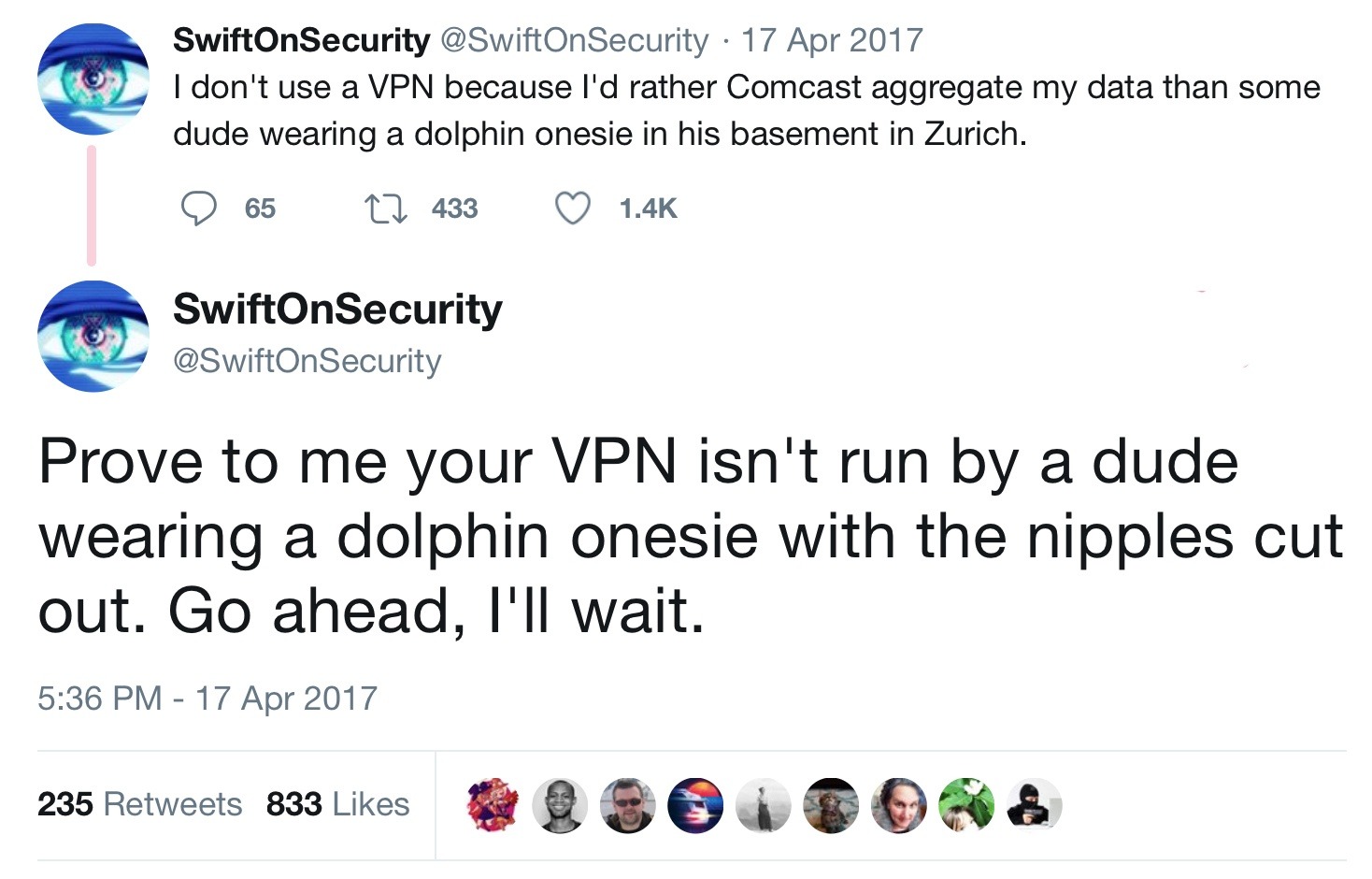Screen dimensions: 1372x879
Task: Open the smiling woman avatar
Action: (899, 804)
